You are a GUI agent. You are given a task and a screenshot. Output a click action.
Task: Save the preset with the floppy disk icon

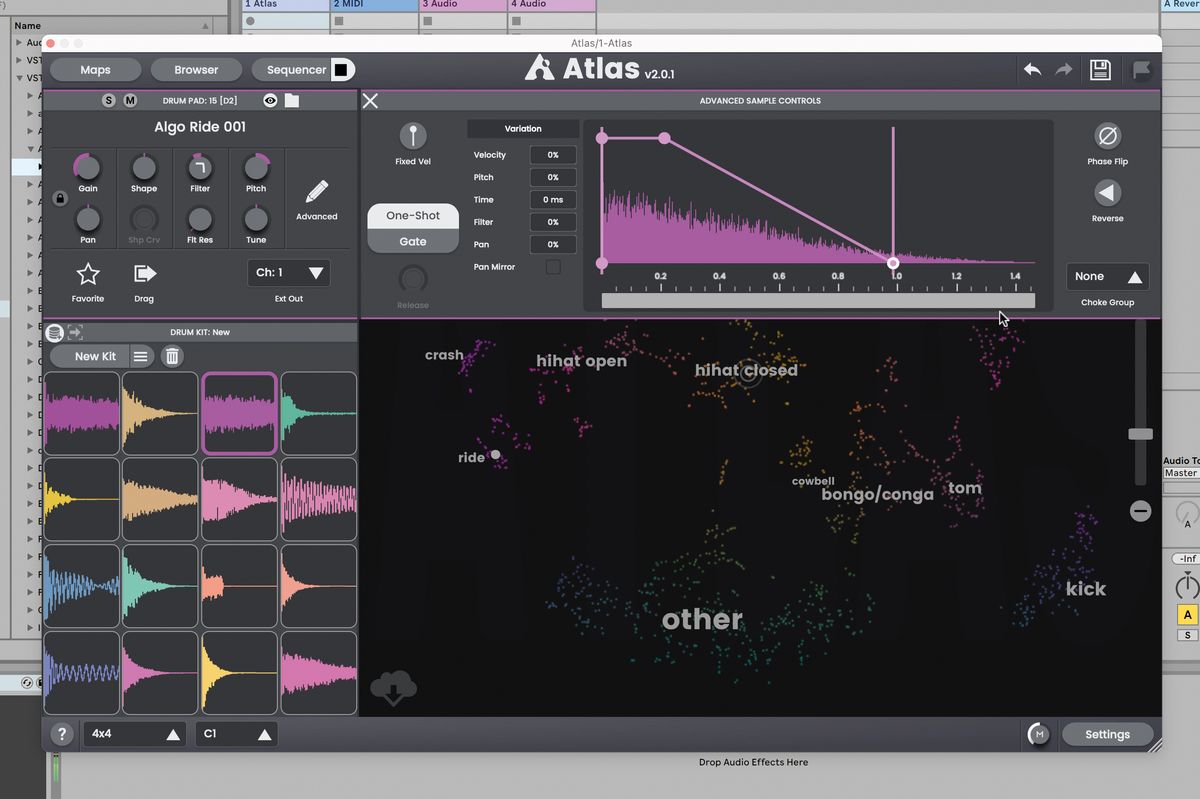[1100, 70]
